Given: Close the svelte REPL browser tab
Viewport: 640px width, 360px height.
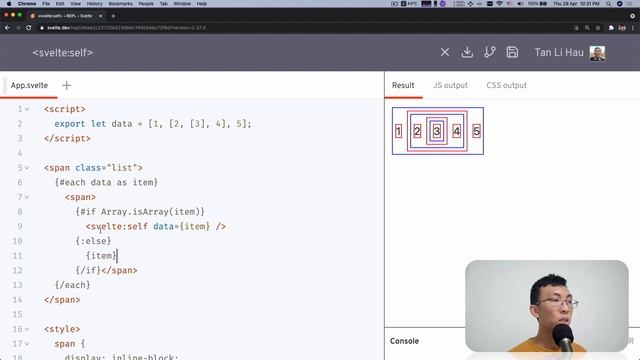Looking at the screenshot, I should 100,16.
